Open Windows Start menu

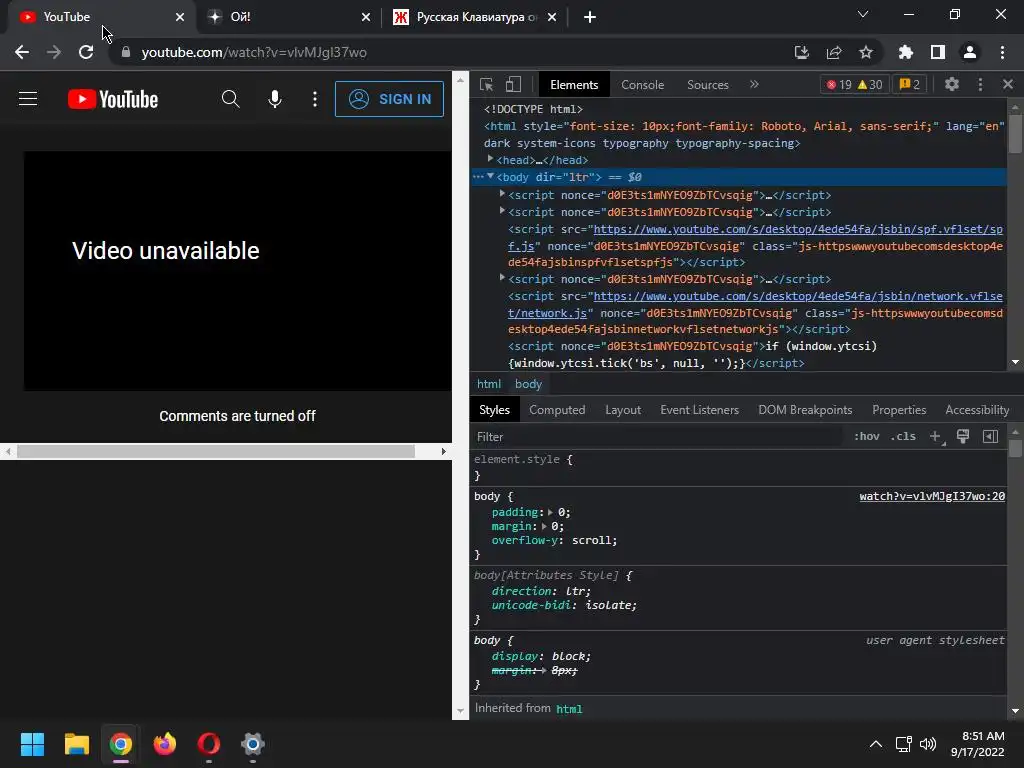[x=32, y=744]
